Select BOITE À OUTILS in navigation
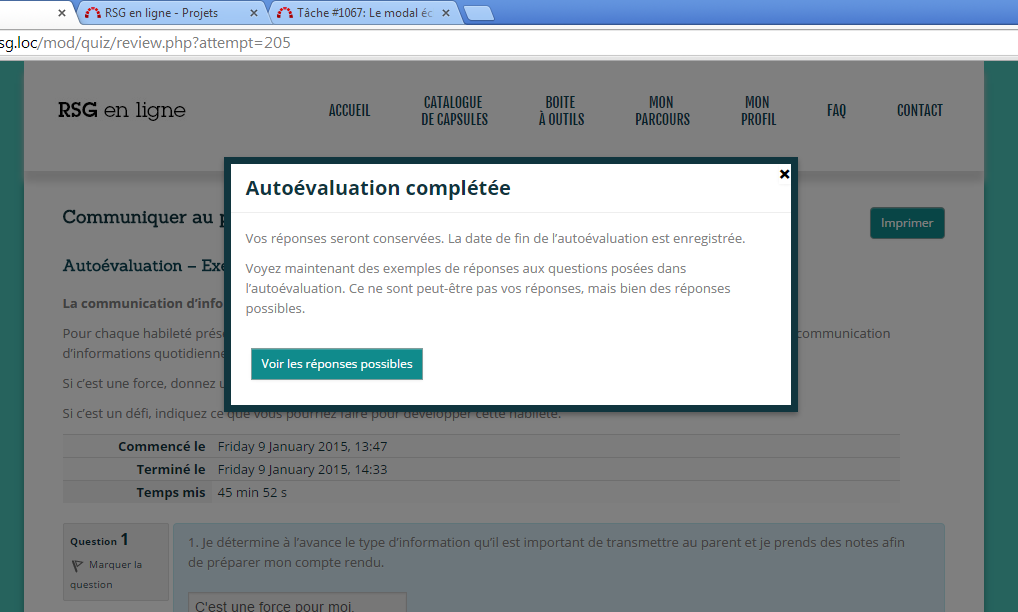This screenshot has width=1018, height=612. point(561,111)
